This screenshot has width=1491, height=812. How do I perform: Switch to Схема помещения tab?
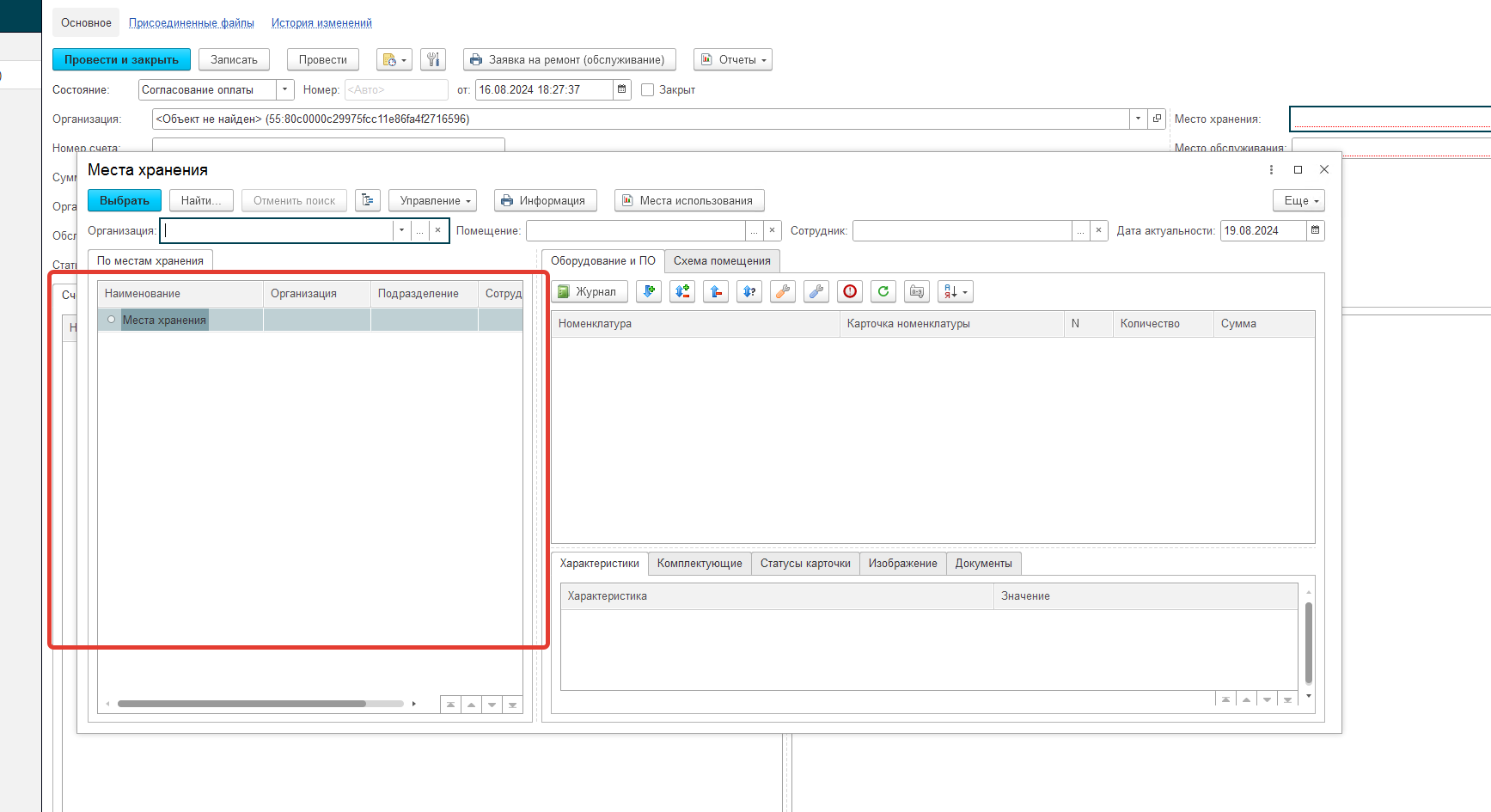click(721, 261)
